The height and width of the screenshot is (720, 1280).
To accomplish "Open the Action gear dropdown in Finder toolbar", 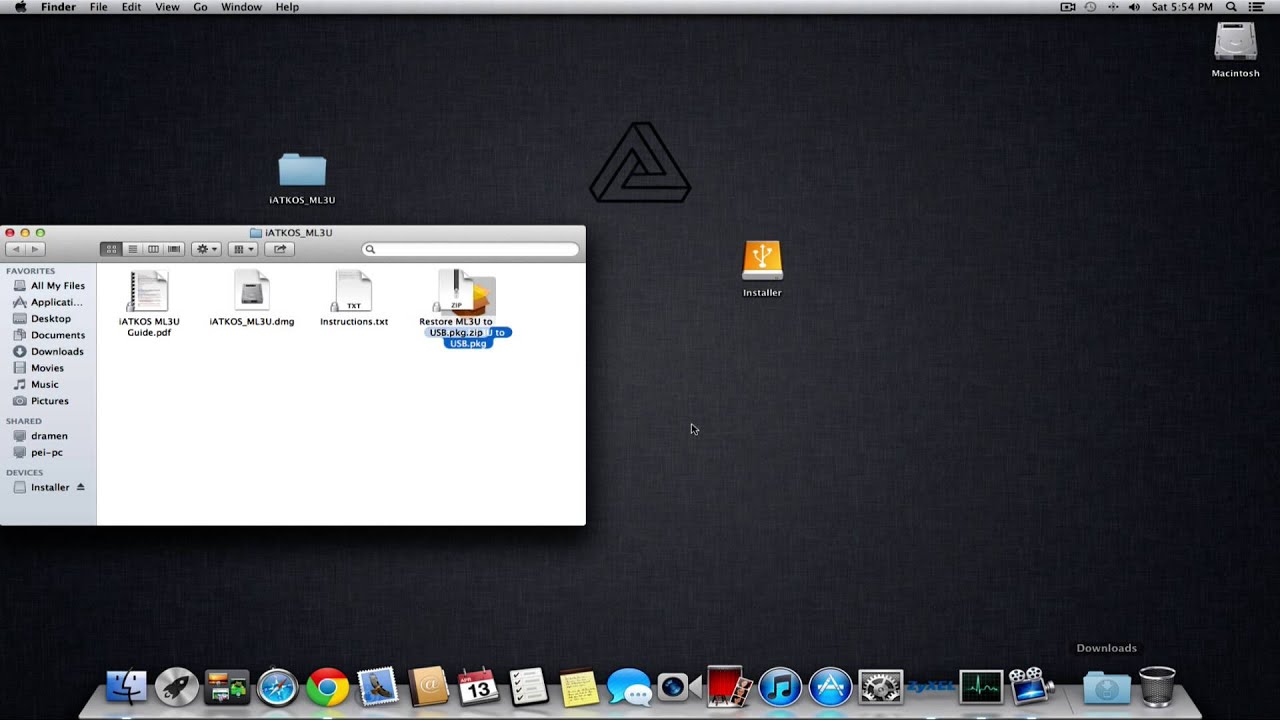I will coord(206,249).
